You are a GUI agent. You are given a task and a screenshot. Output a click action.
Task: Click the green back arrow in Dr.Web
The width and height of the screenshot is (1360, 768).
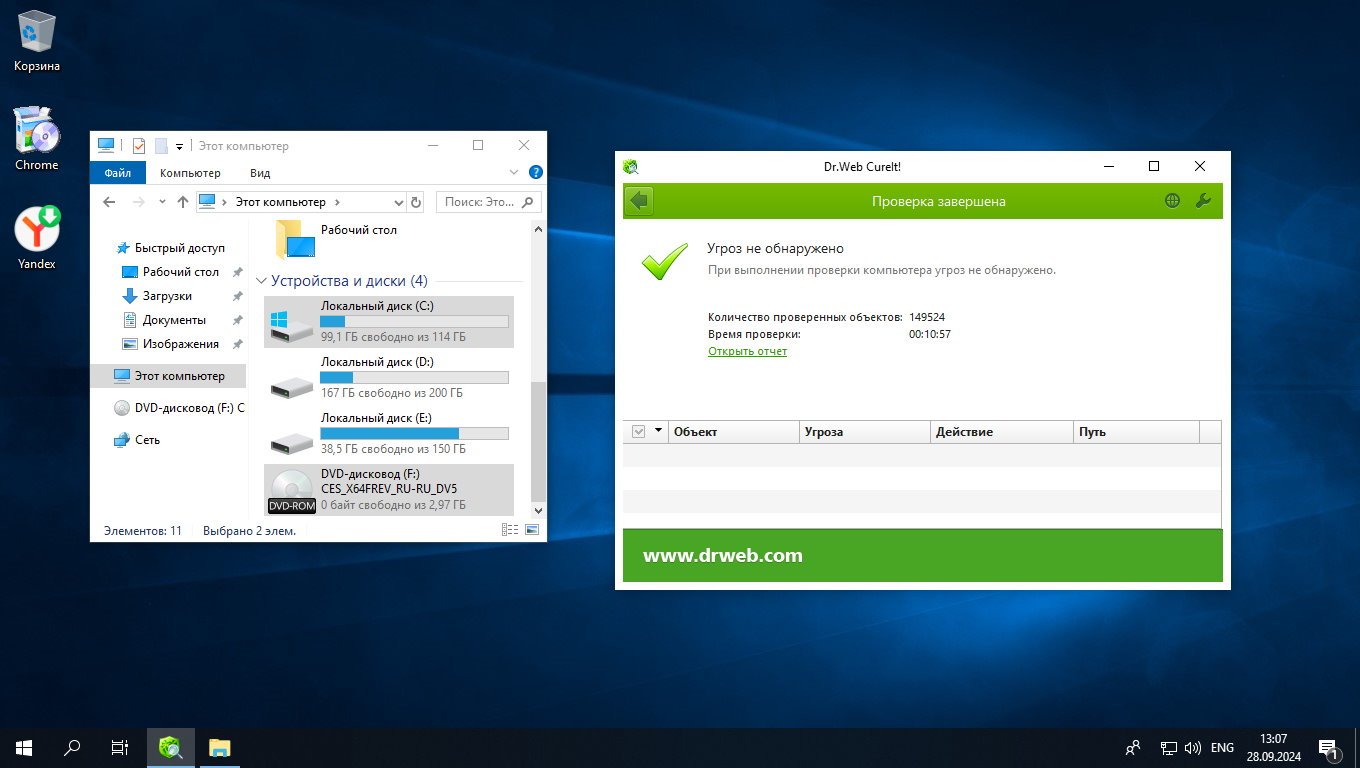[x=640, y=201]
